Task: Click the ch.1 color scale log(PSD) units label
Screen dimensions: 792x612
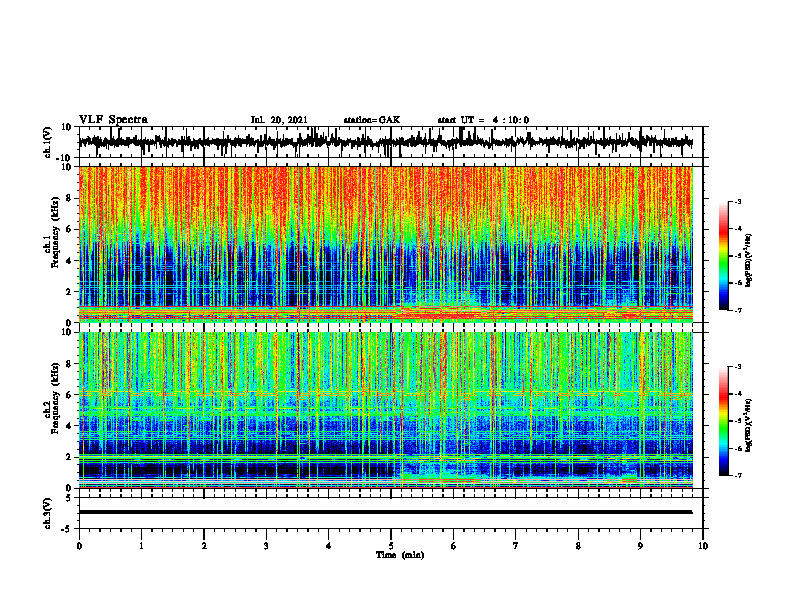Action: (749, 260)
